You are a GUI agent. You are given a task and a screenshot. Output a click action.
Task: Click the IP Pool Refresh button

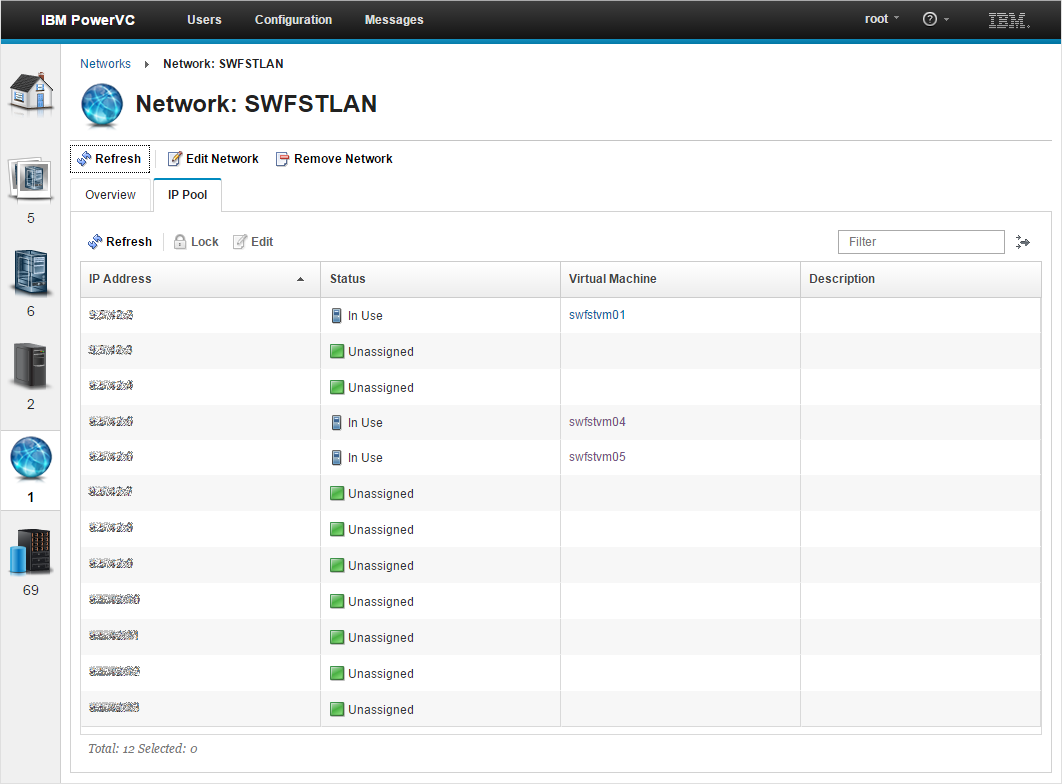click(x=120, y=242)
